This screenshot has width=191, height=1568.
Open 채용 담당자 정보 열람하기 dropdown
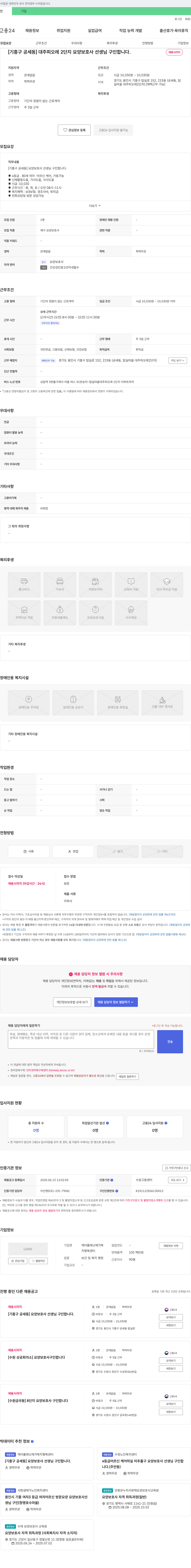click(x=116, y=1002)
